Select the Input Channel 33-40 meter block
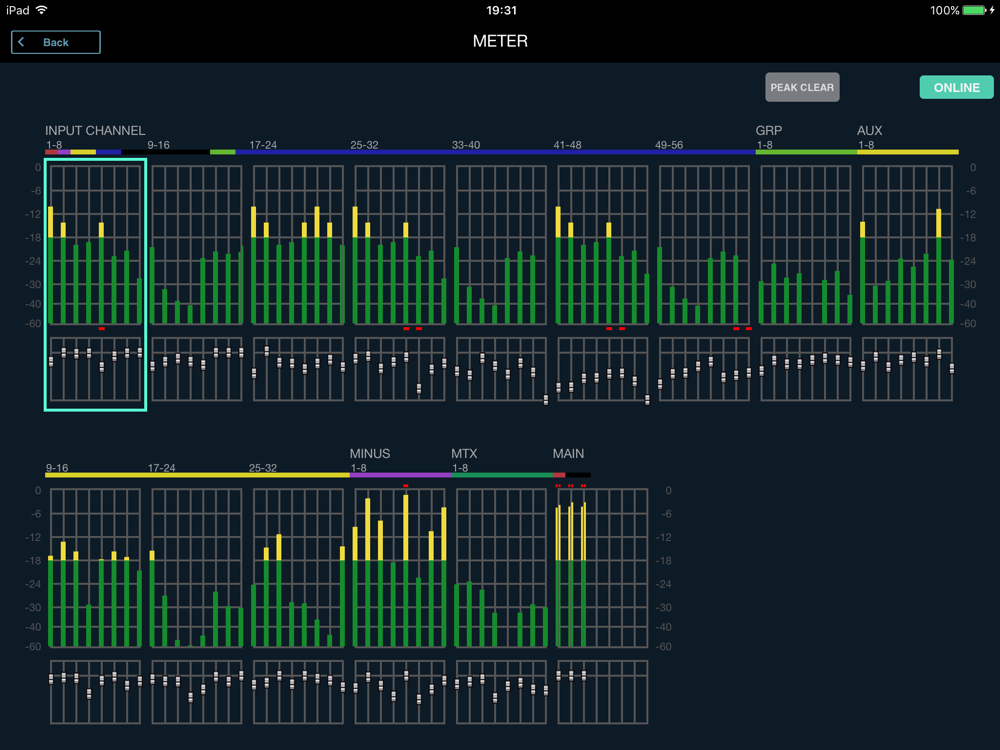 click(x=501, y=245)
